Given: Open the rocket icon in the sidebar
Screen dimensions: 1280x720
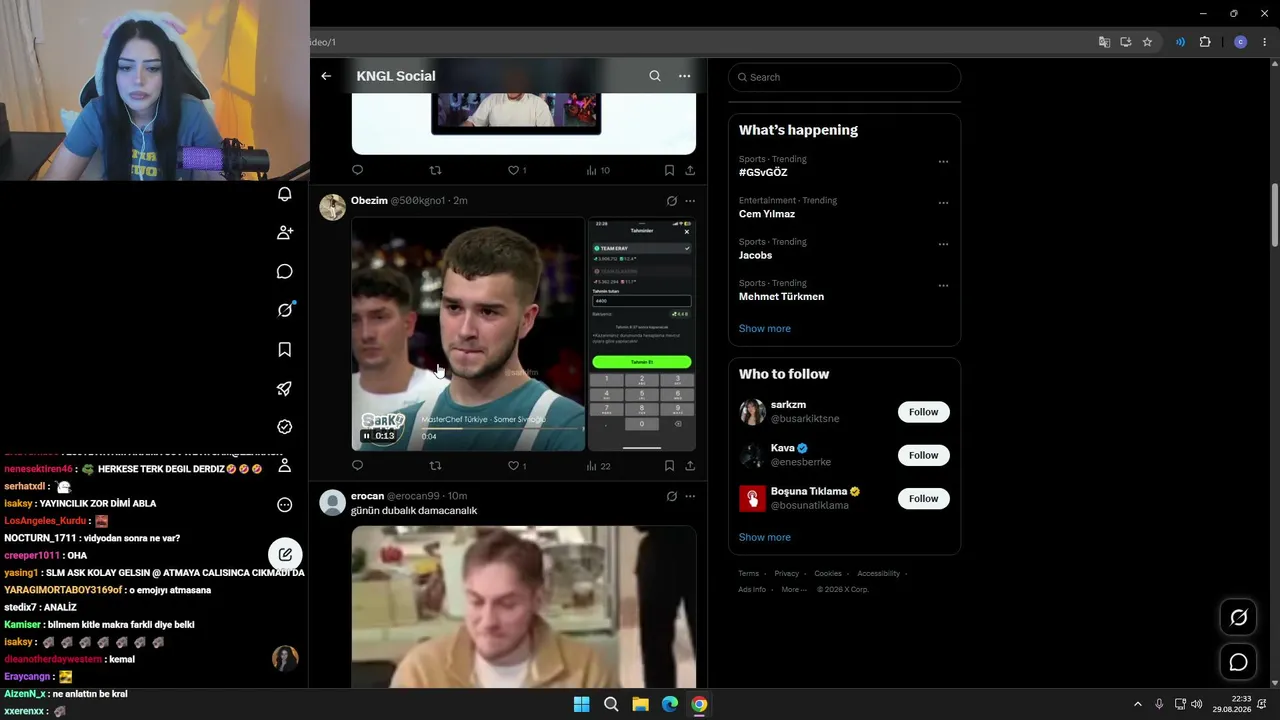Looking at the screenshot, I should (285, 388).
